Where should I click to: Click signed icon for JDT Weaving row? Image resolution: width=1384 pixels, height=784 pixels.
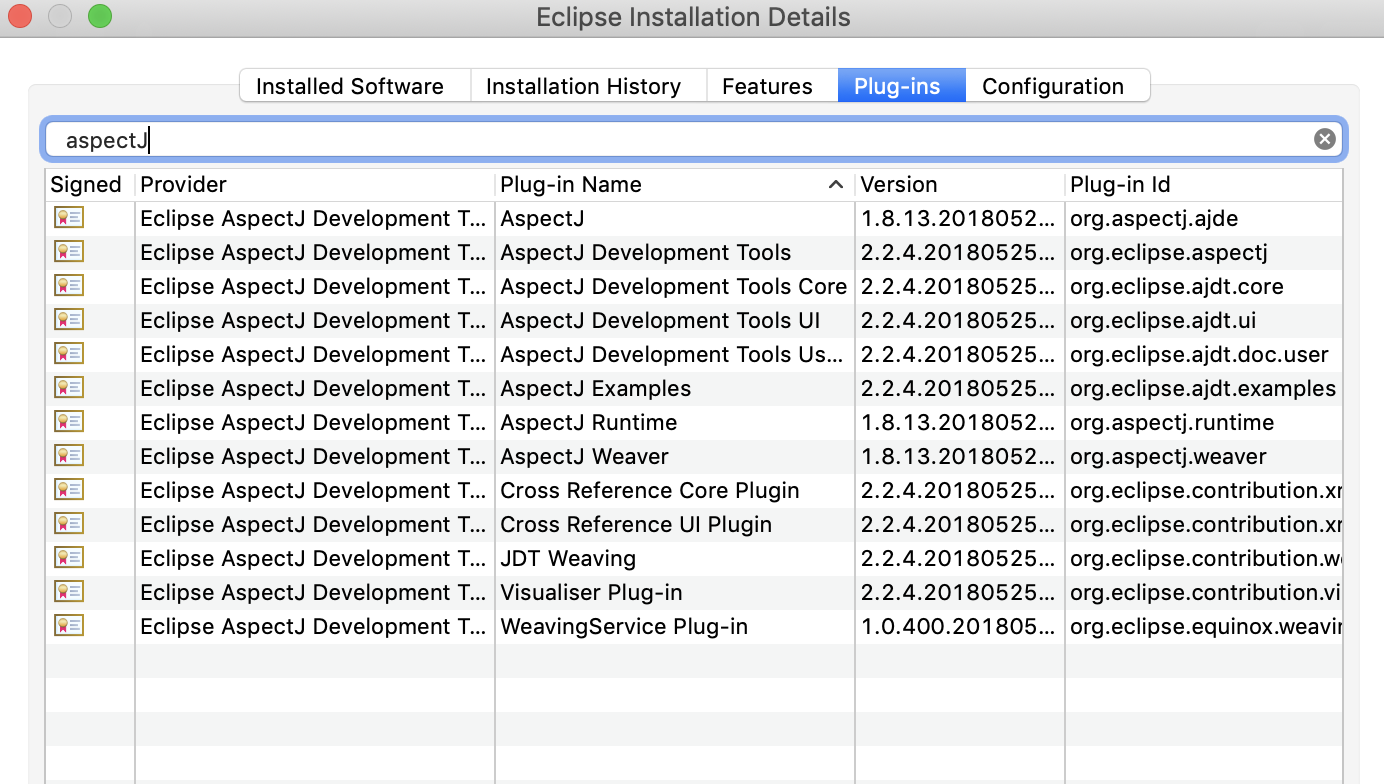pyautogui.click(x=69, y=558)
